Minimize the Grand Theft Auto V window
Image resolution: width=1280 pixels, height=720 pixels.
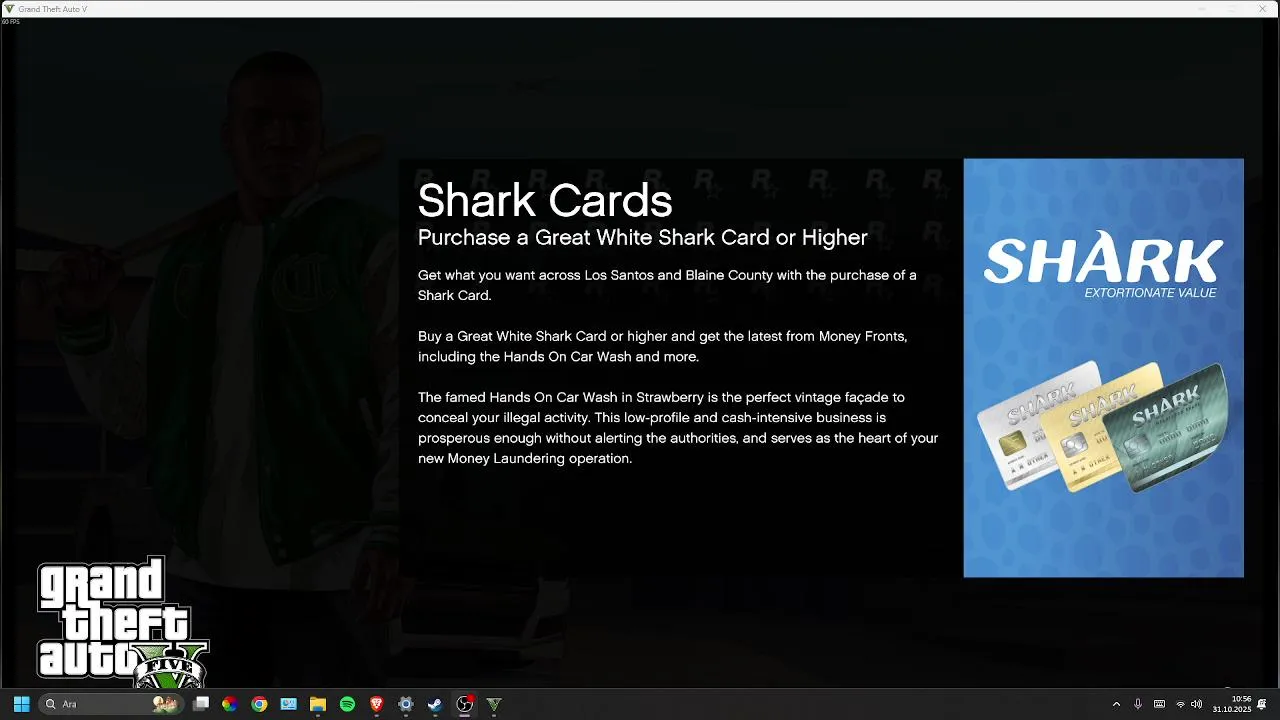click(1202, 9)
